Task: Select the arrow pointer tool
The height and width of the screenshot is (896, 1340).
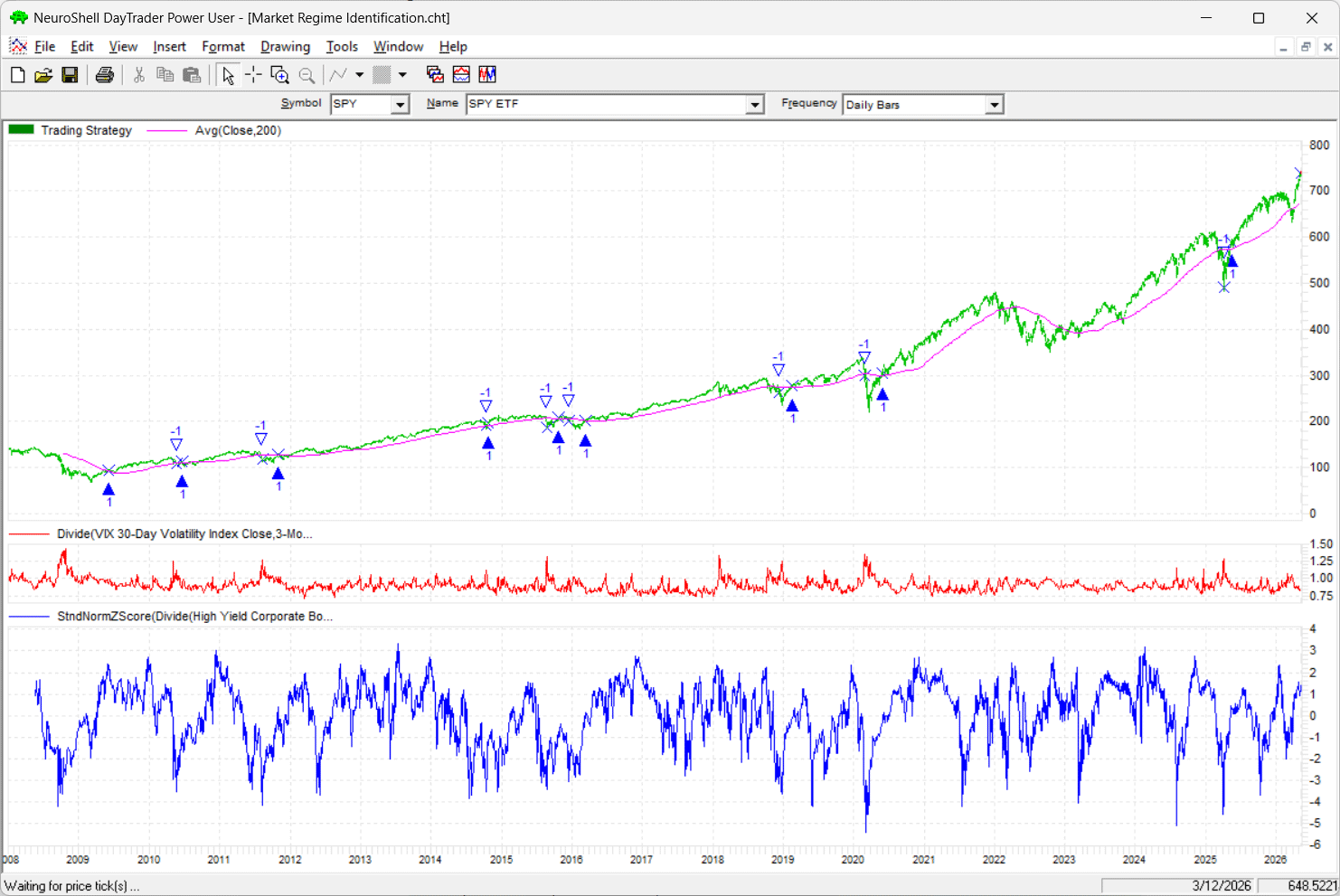Action: pyautogui.click(x=228, y=75)
